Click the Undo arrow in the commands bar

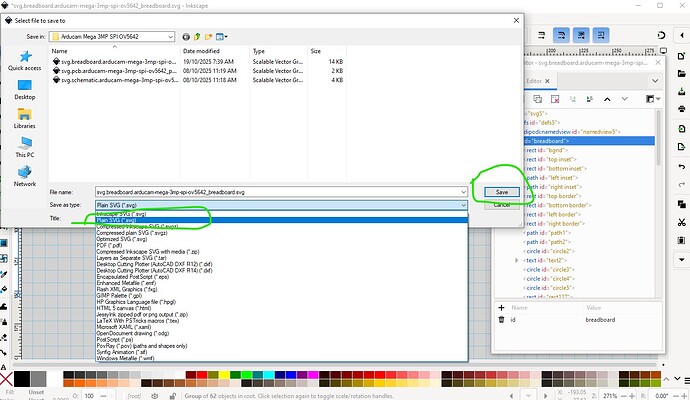click(x=682, y=167)
